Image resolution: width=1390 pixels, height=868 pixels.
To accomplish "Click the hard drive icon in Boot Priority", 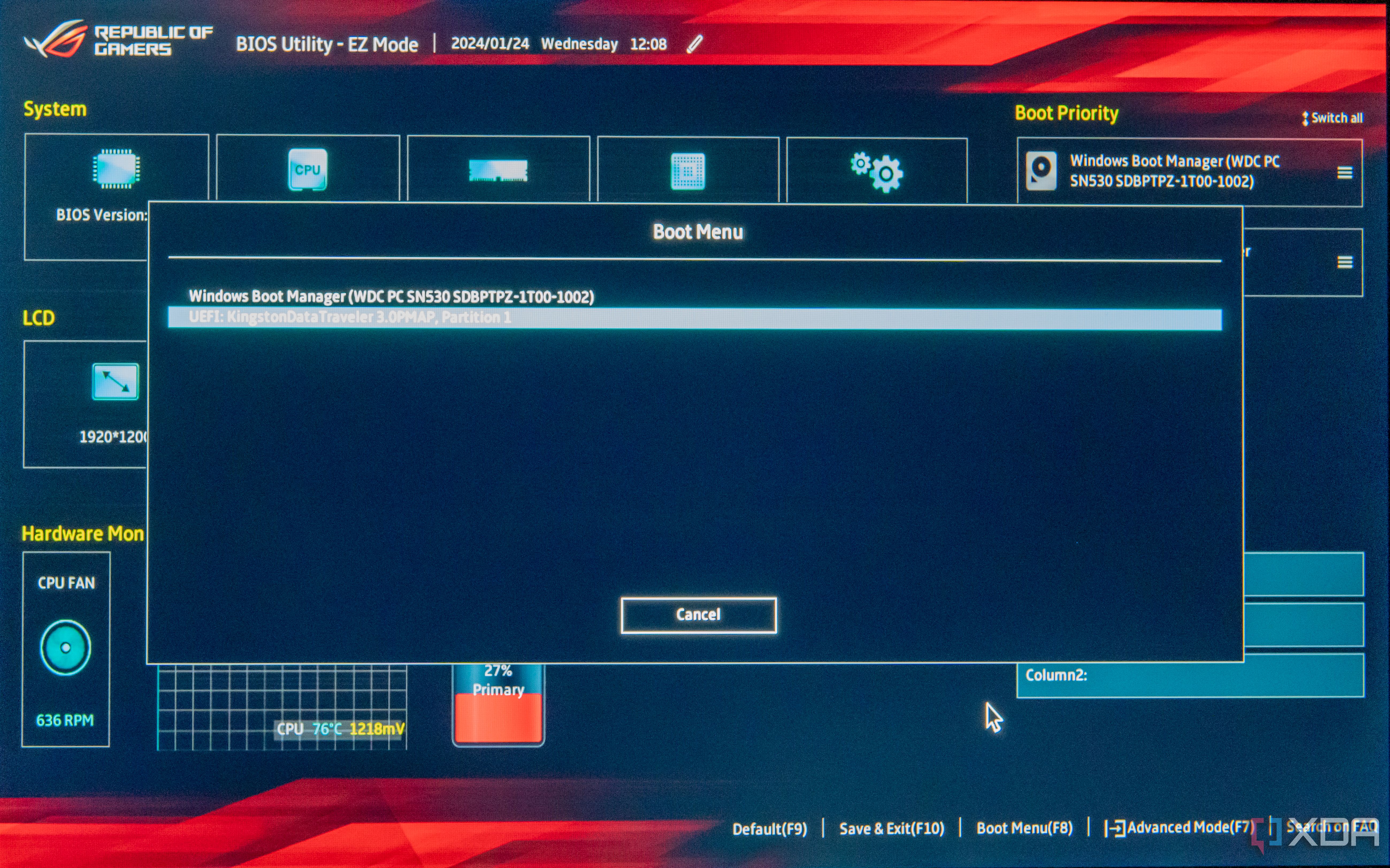I will pos(1041,171).
